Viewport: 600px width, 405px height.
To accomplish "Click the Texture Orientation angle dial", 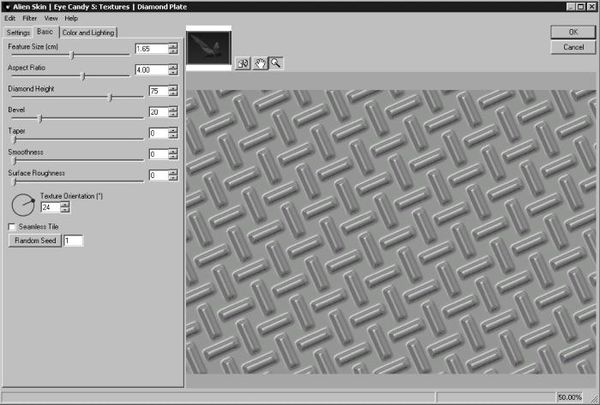I will (x=22, y=204).
